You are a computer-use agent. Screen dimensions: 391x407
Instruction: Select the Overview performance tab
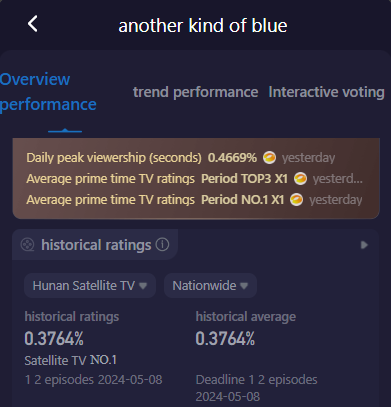(x=48, y=92)
